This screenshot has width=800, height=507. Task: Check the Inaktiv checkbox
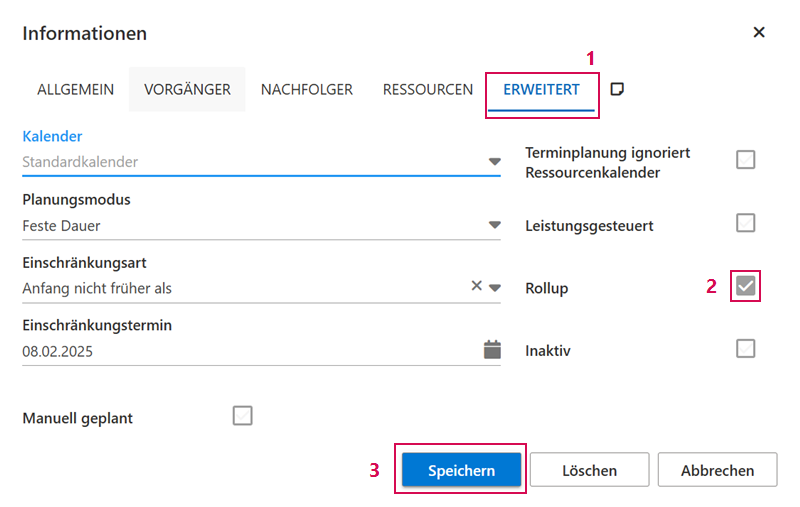[745, 349]
